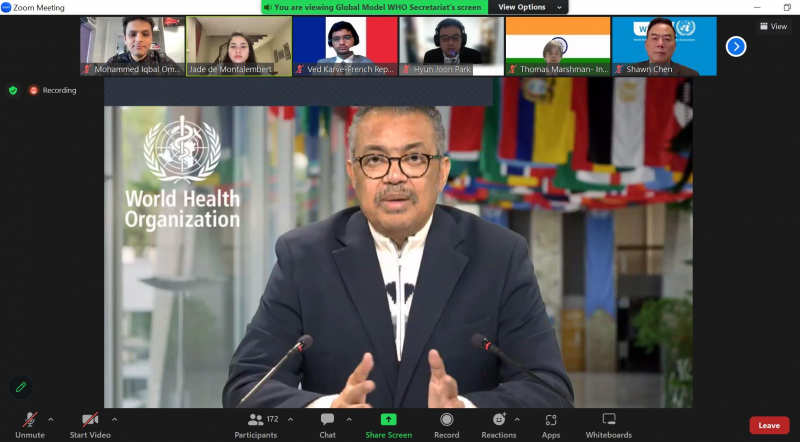The width and height of the screenshot is (800, 442).
Task: Open the Reactions smiley menu
Action: coord(498,420)
